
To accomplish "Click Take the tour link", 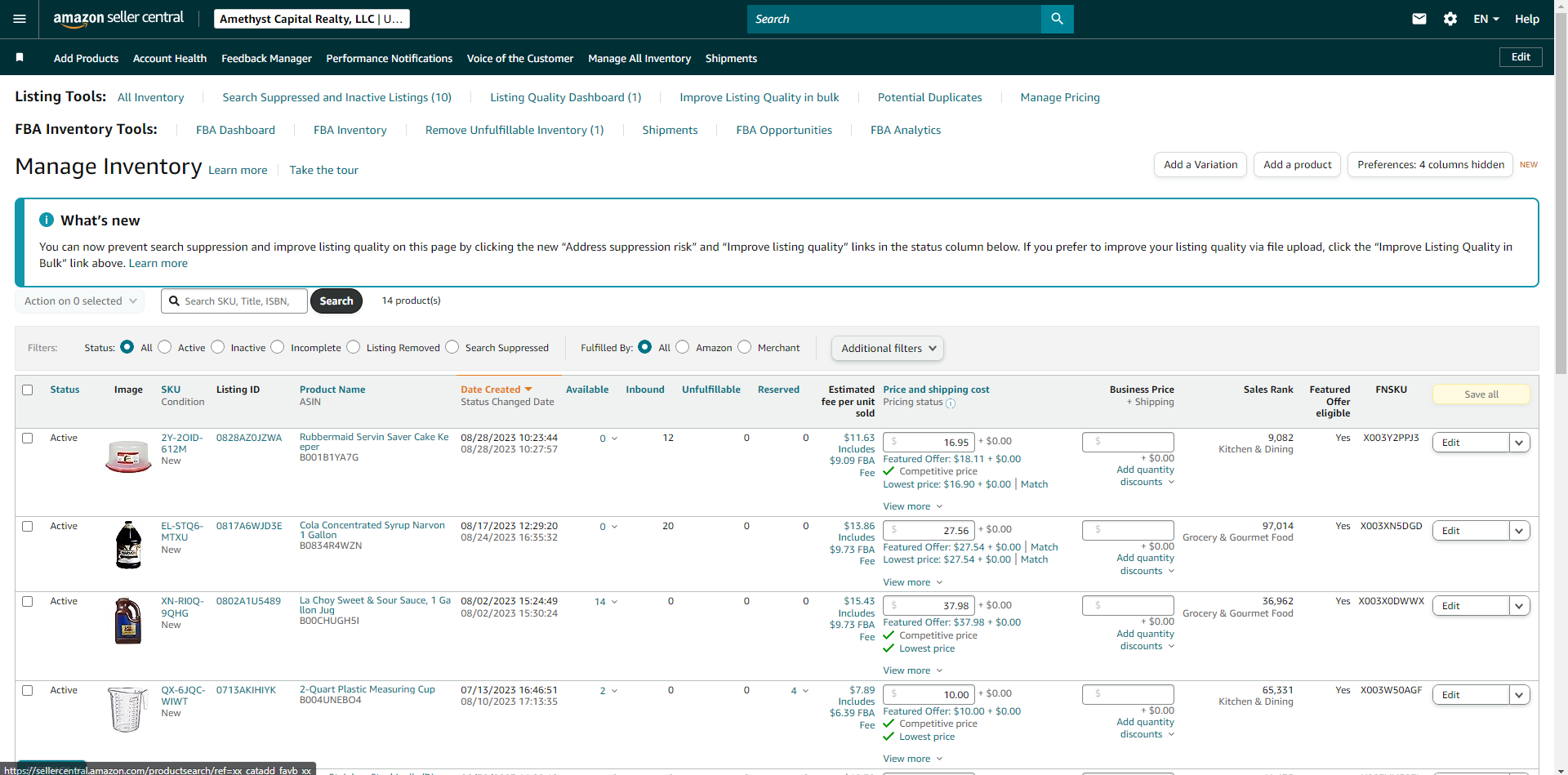I will 324,170.
